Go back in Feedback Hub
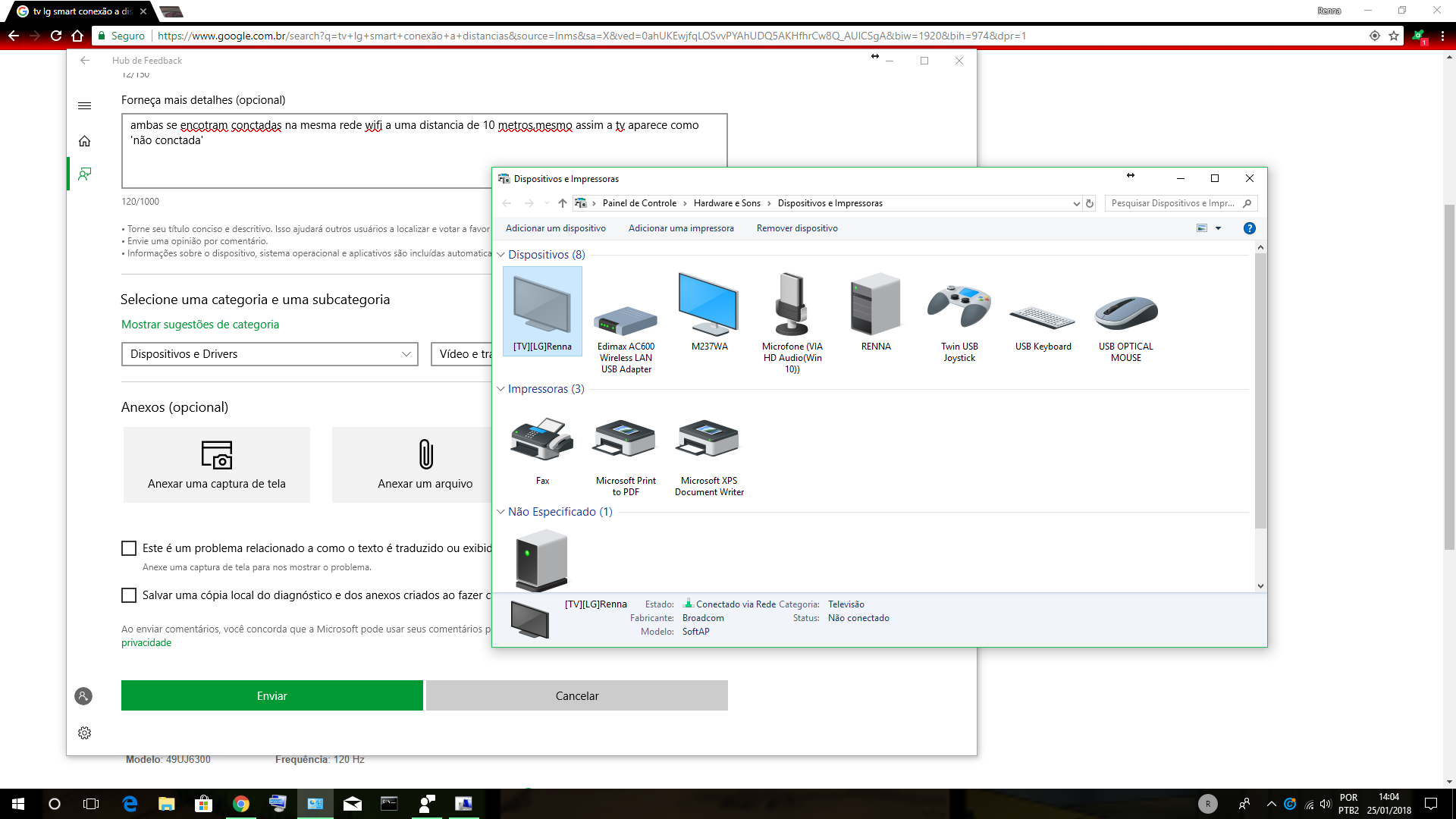The height and width of the screenshot is (819, 1456). click(x=85, y=61)
